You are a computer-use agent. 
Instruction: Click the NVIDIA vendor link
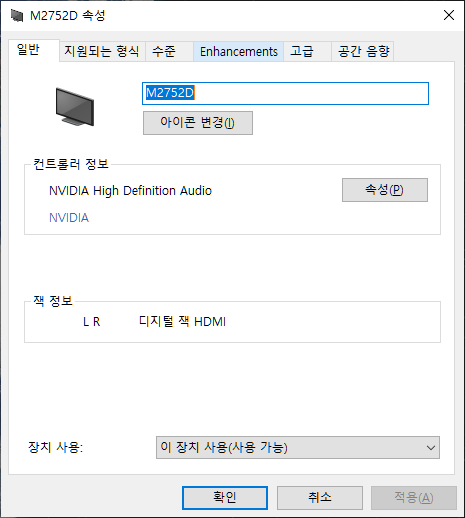point(69,218)
